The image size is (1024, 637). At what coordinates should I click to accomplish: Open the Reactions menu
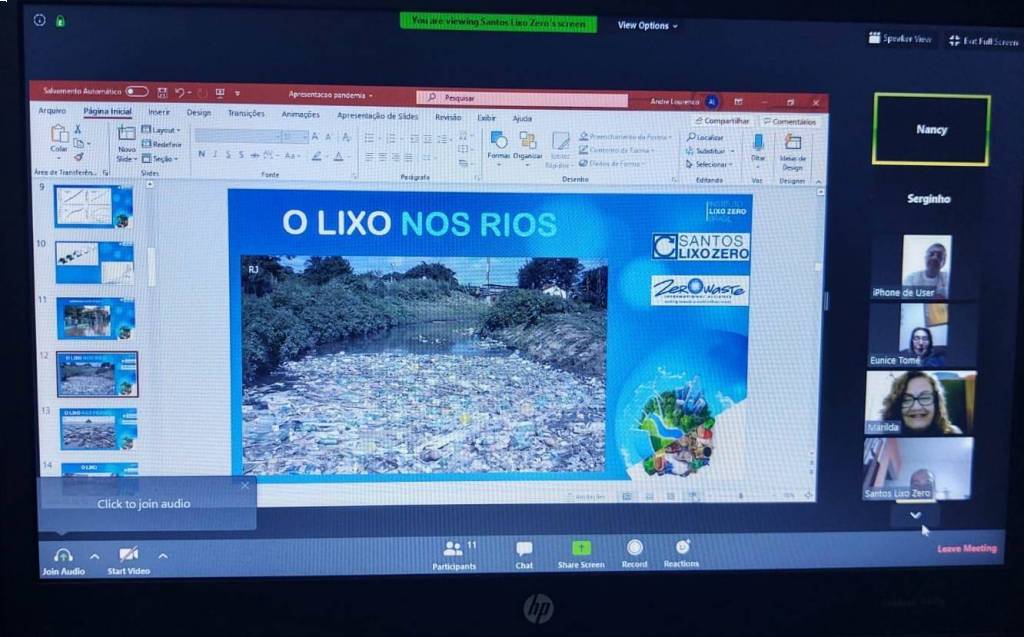coord(682,548)
